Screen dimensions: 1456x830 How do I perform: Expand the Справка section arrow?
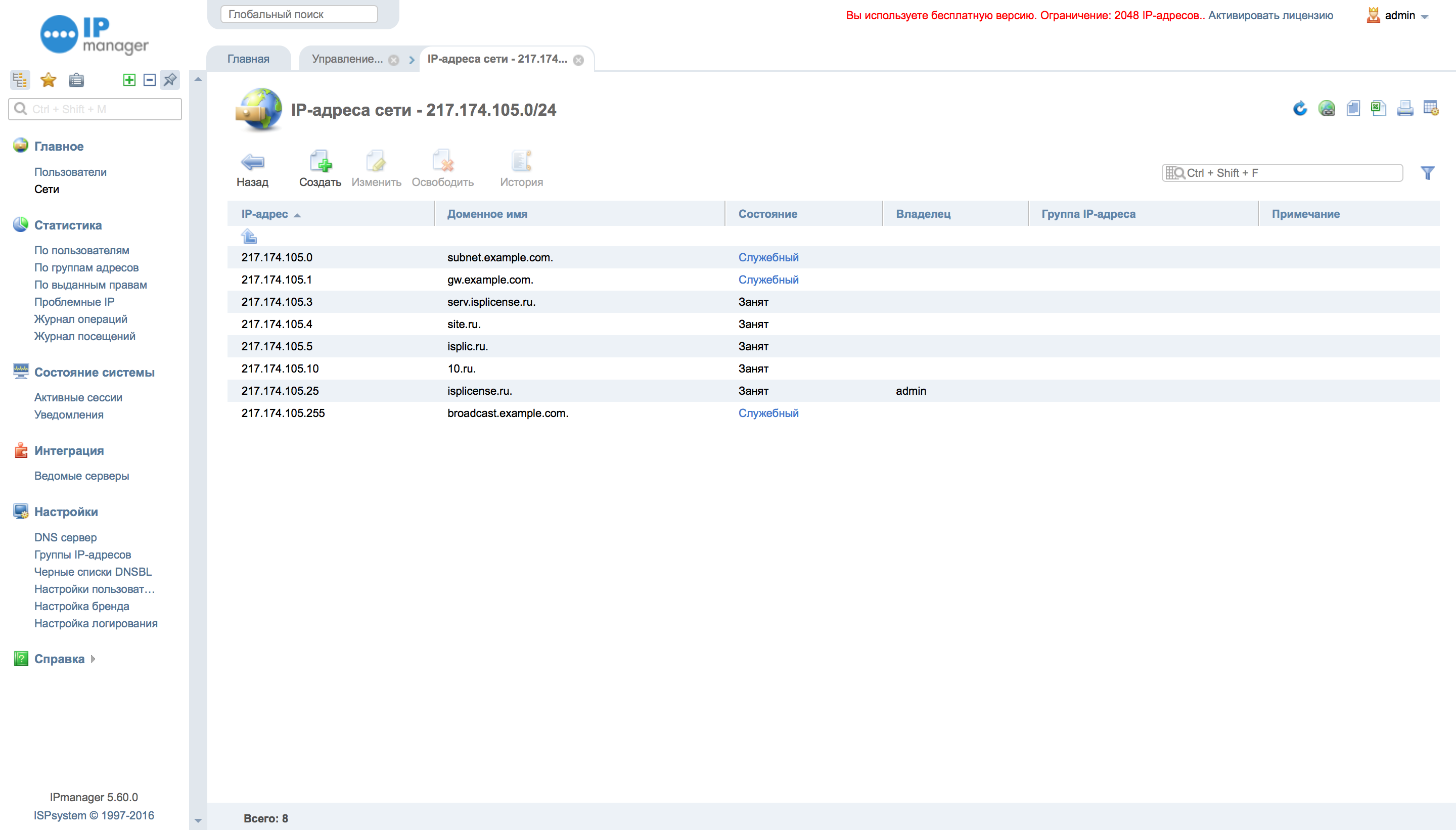(x=93, y=659)
